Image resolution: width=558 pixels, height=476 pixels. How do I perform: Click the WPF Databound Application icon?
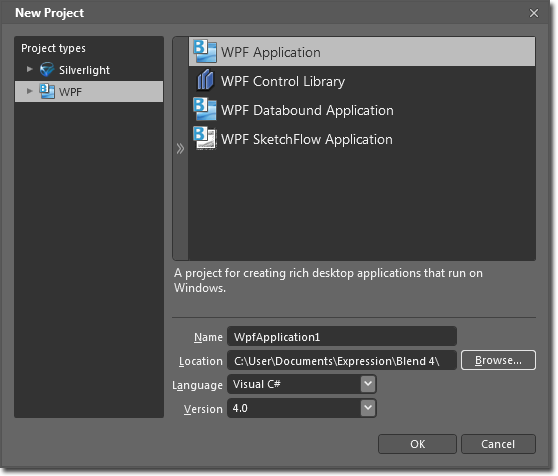click(205, 110)
